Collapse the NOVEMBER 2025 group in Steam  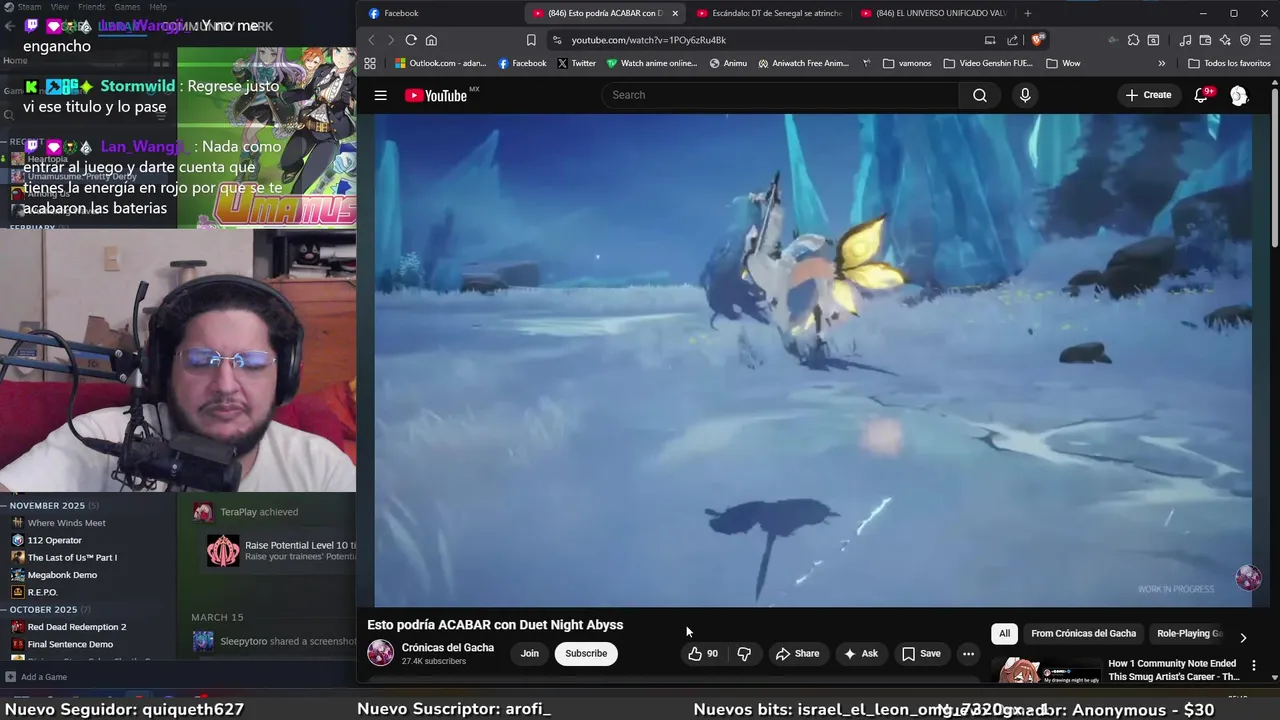[5, 506]
